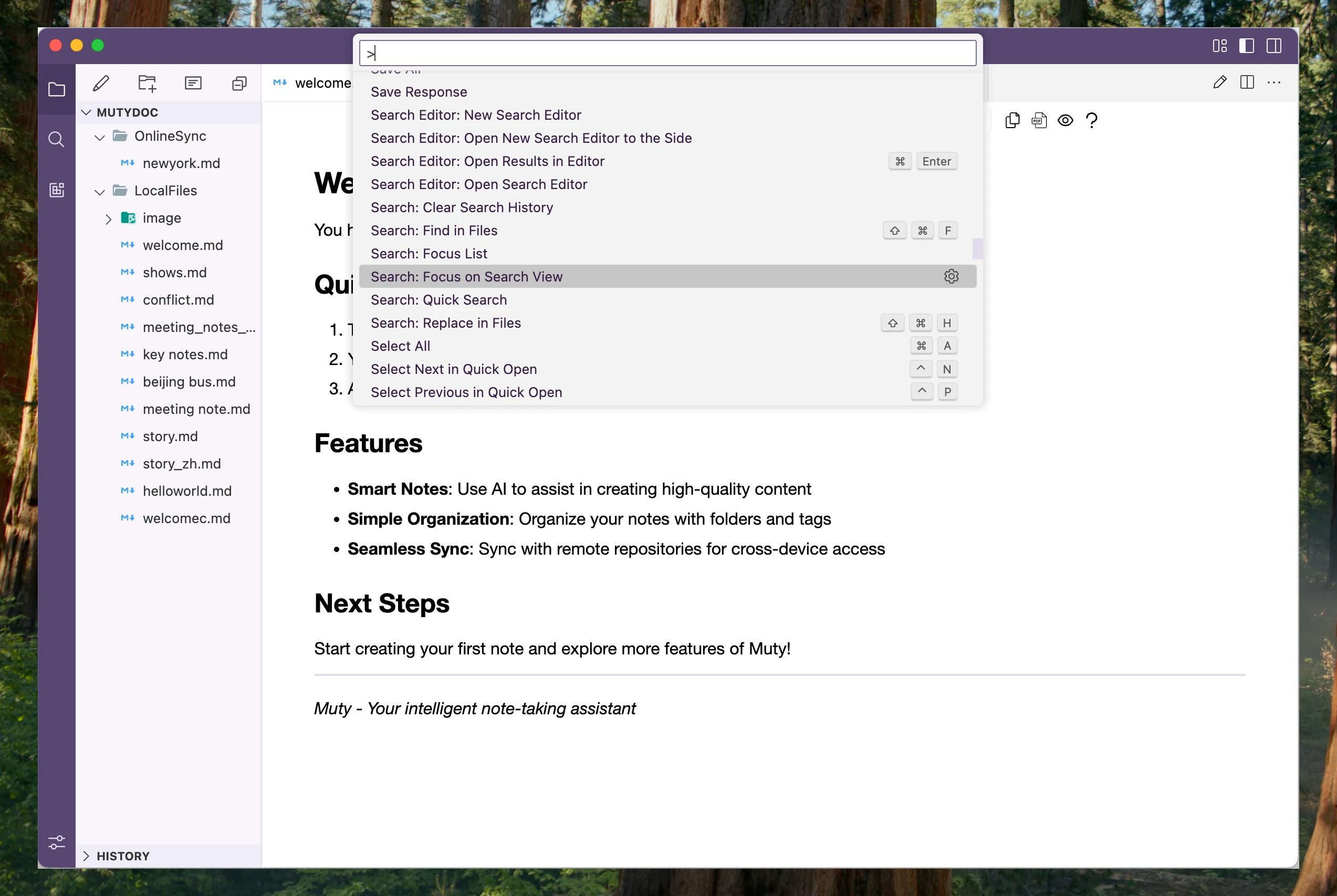Choose Search: Replace in Files command
The width and height of the screenshot is (1337, 896).
445,323
